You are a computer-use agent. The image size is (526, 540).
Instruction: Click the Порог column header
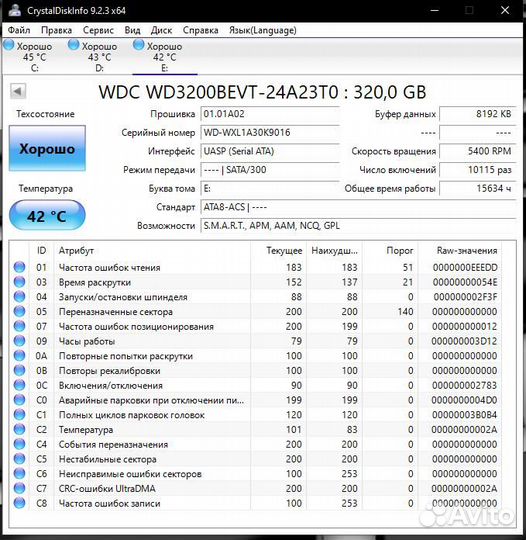coord(390,250)
